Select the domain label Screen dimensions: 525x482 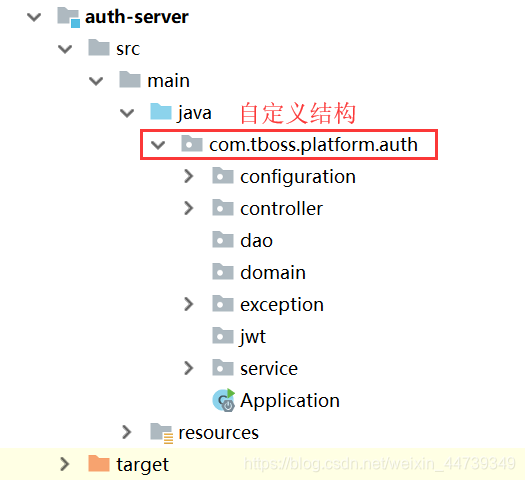(x=273, y=272)
